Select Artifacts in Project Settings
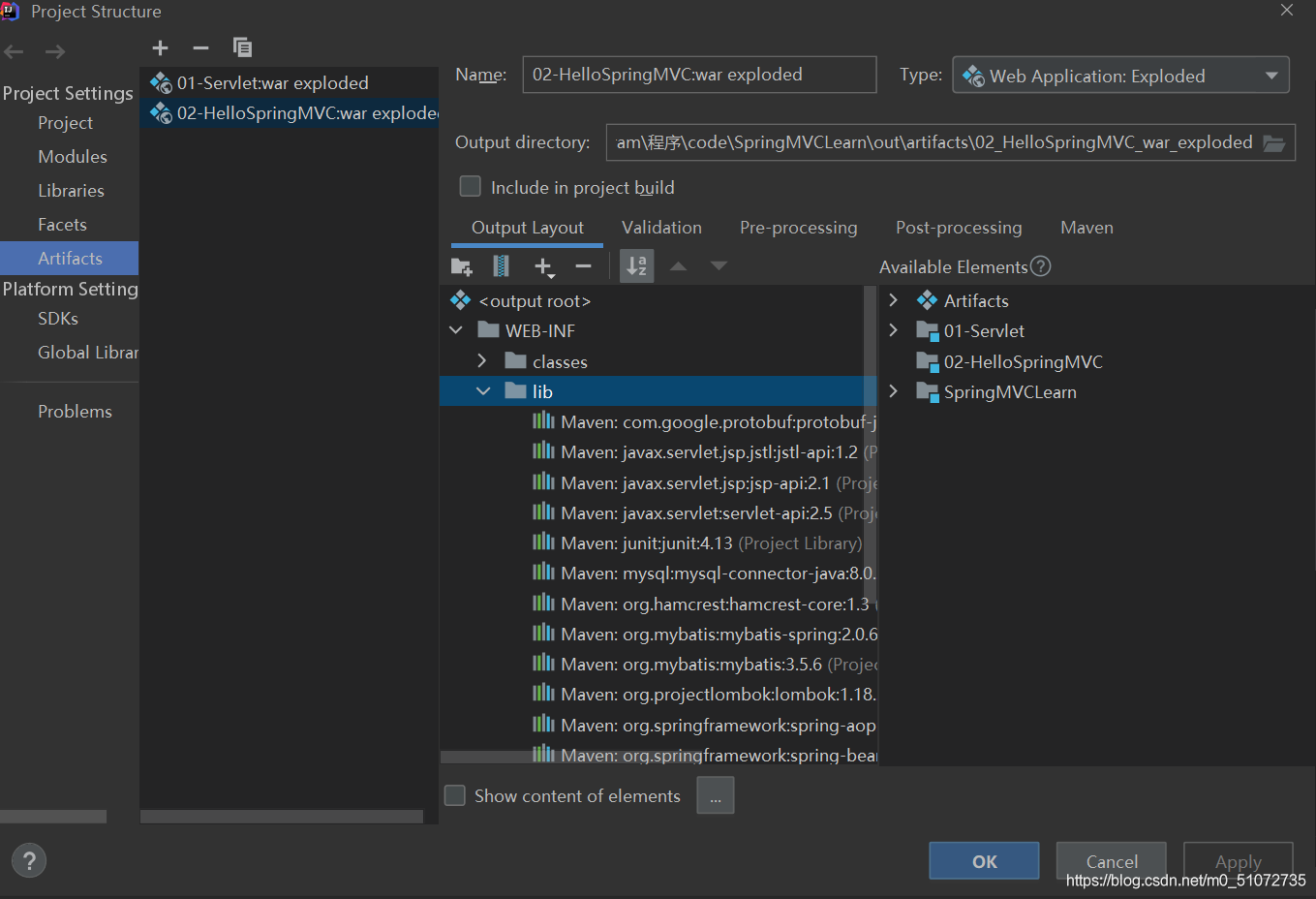This screenshot has width=1316, height=899. click(70, 258)
